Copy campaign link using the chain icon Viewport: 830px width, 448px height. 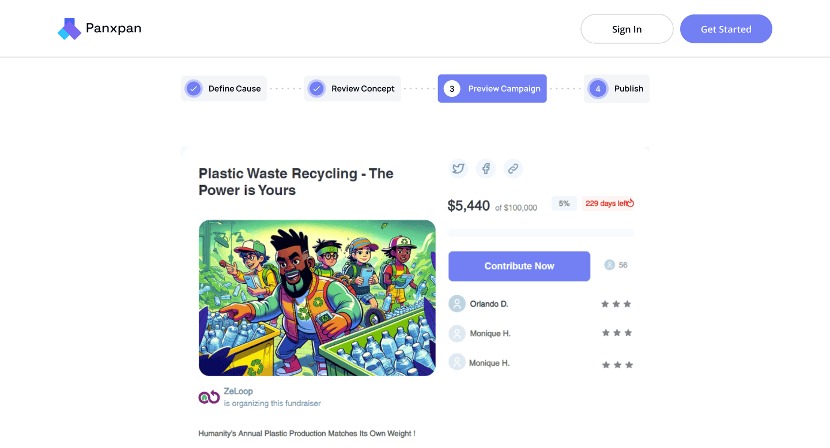click(512, 169)
